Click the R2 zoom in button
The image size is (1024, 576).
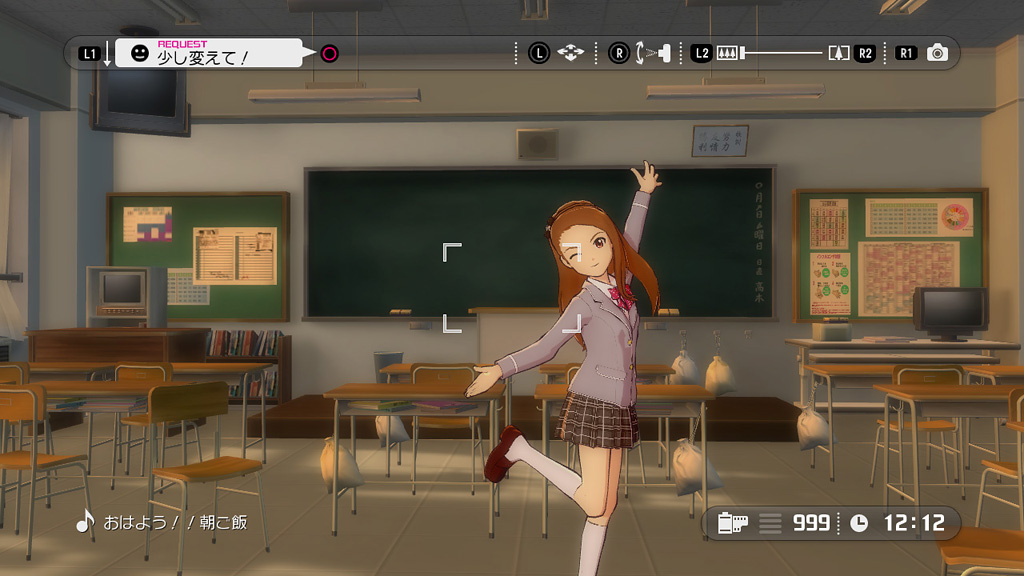(865, 53)
